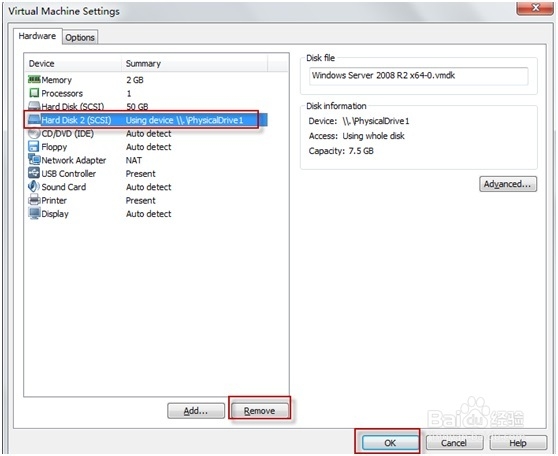
Task: Click the Printer 'Present' summary
Action: 141,200
